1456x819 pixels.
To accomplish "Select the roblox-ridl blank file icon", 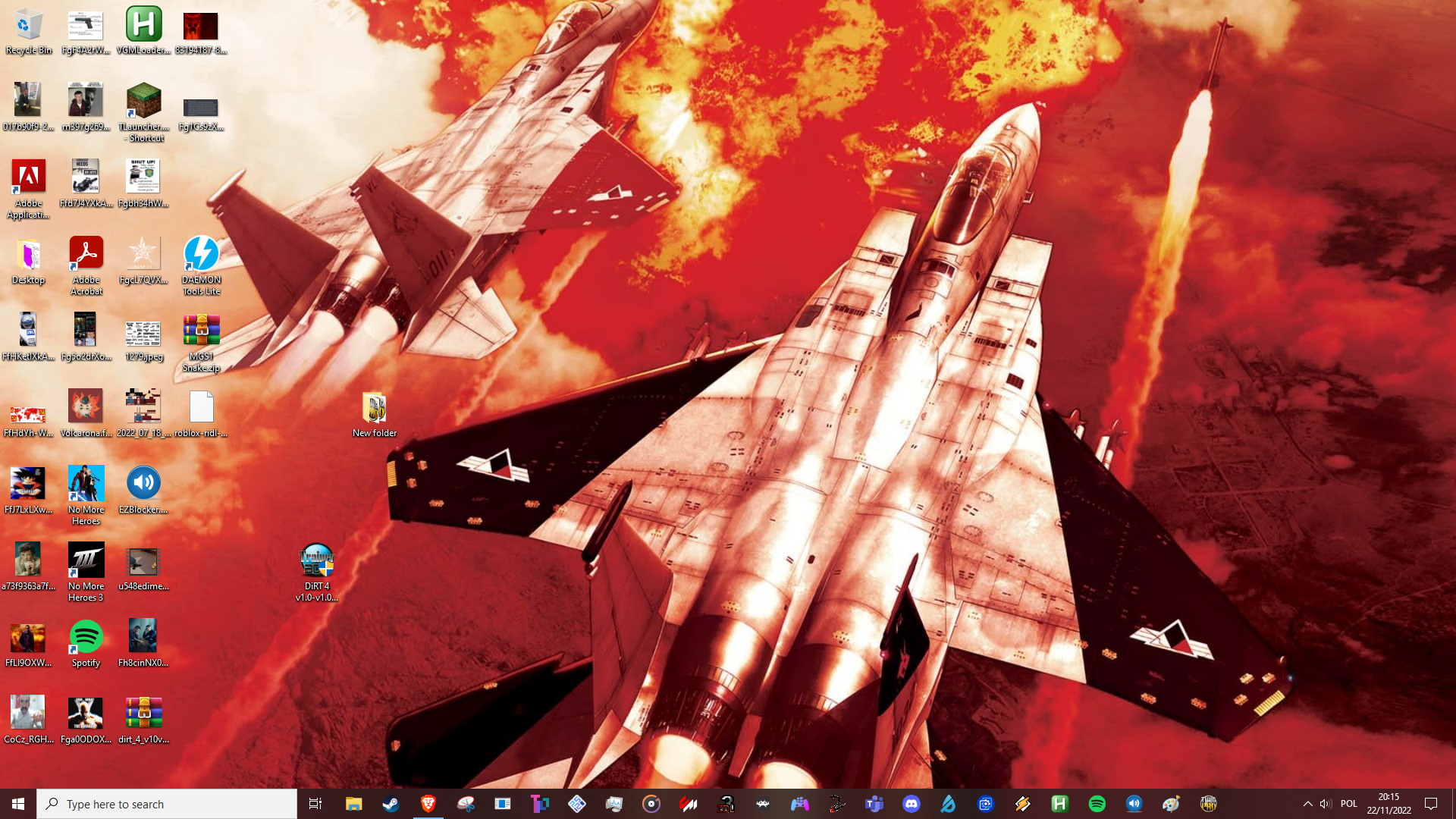I will [201, 414].
